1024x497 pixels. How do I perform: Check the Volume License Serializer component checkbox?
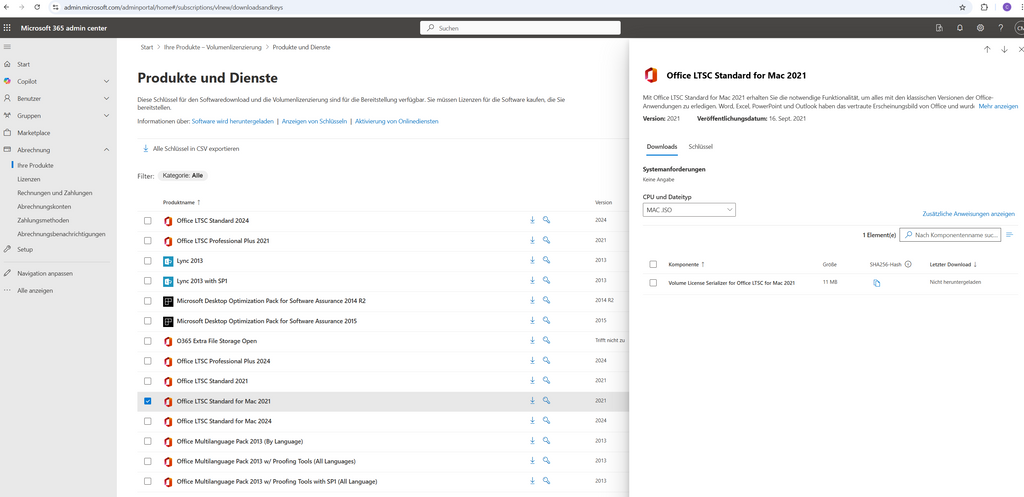tap(653, 283)
